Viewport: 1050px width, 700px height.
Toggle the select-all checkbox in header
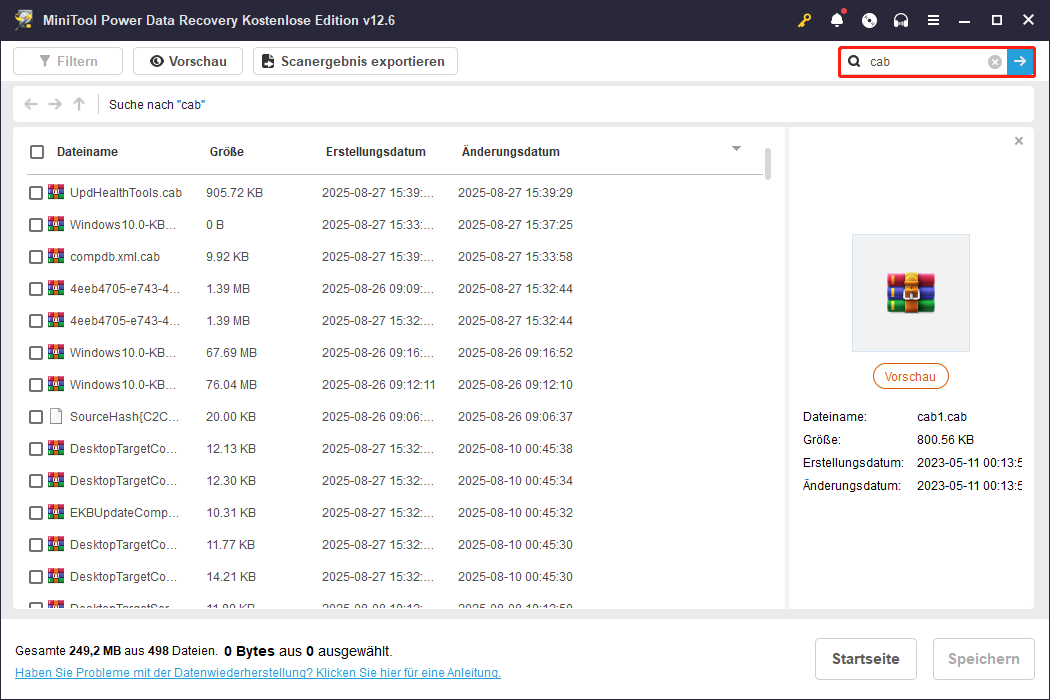[37, 152]
